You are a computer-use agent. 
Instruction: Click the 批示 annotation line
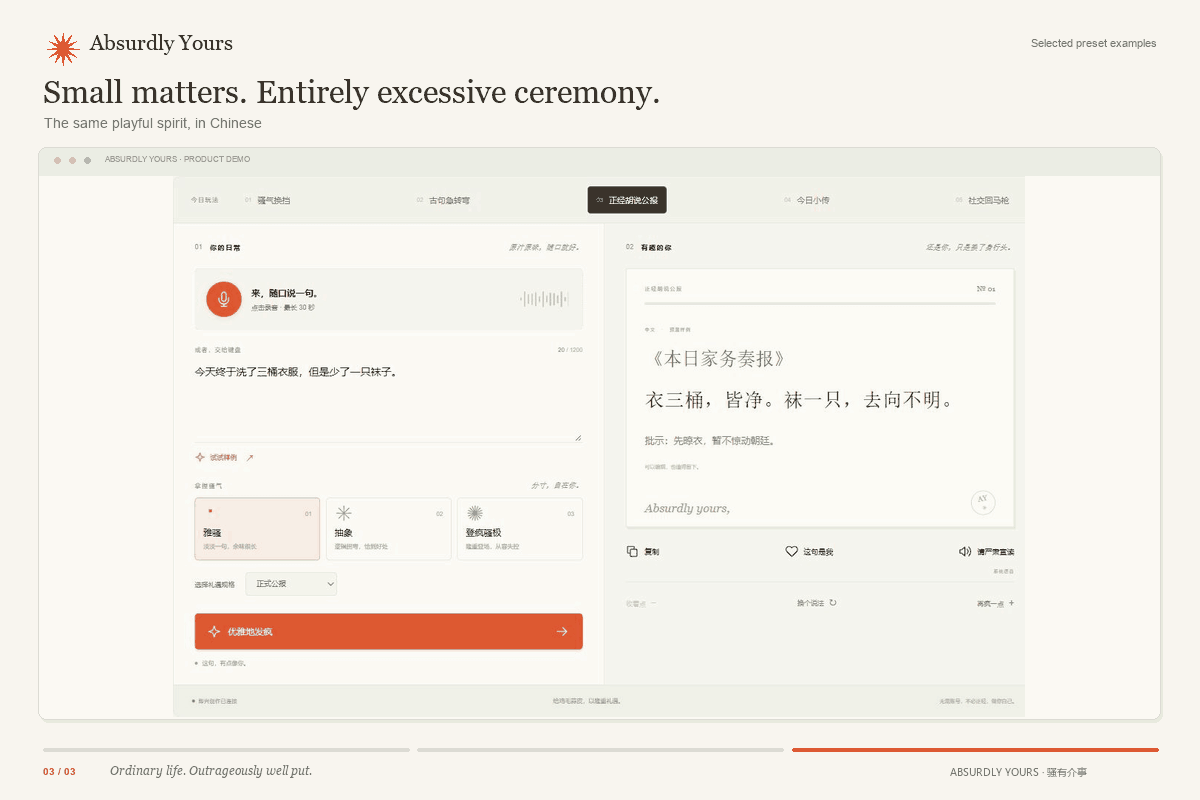coord(710,440)
